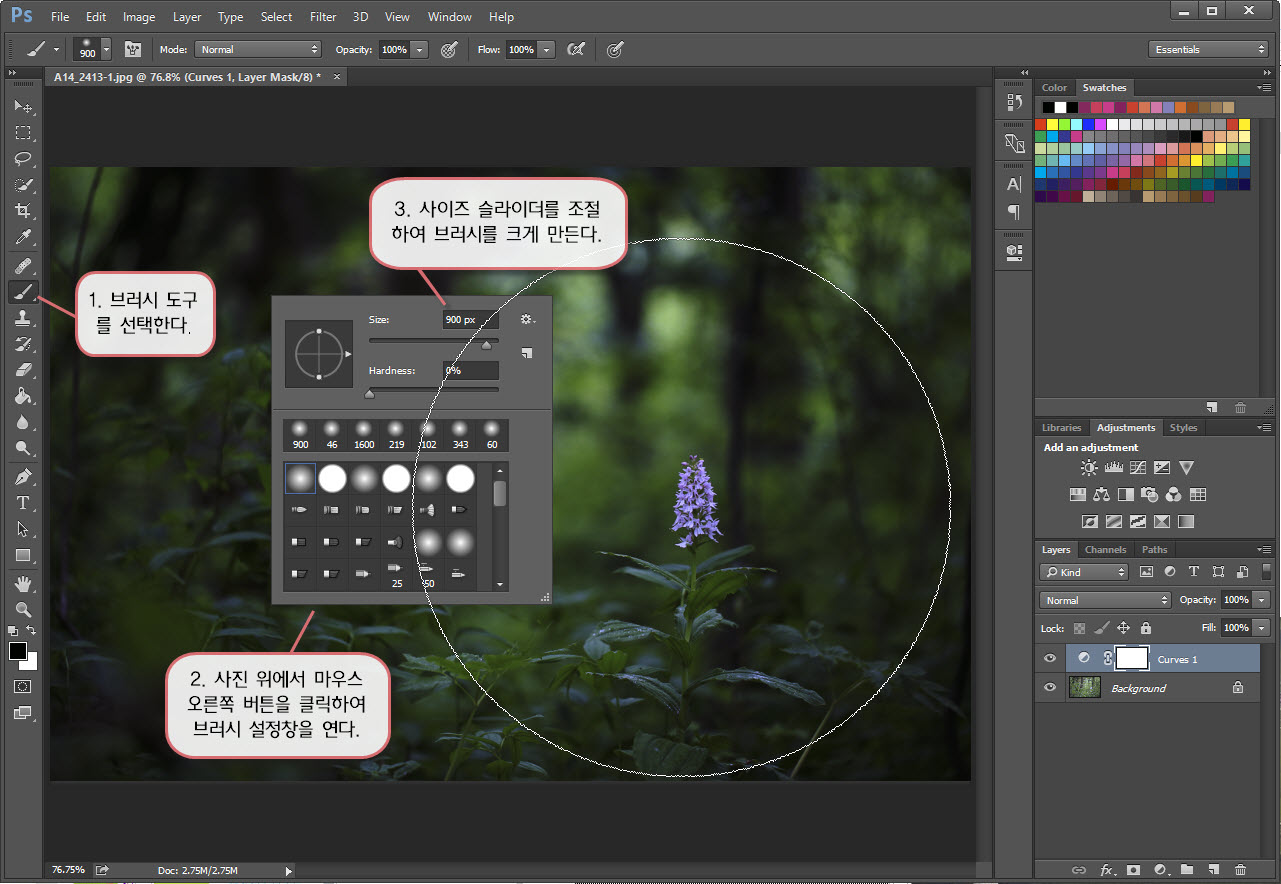1281x884 pixels.
Task: Open the Essentials workspace dropdown
Action: click(1208, 49)
